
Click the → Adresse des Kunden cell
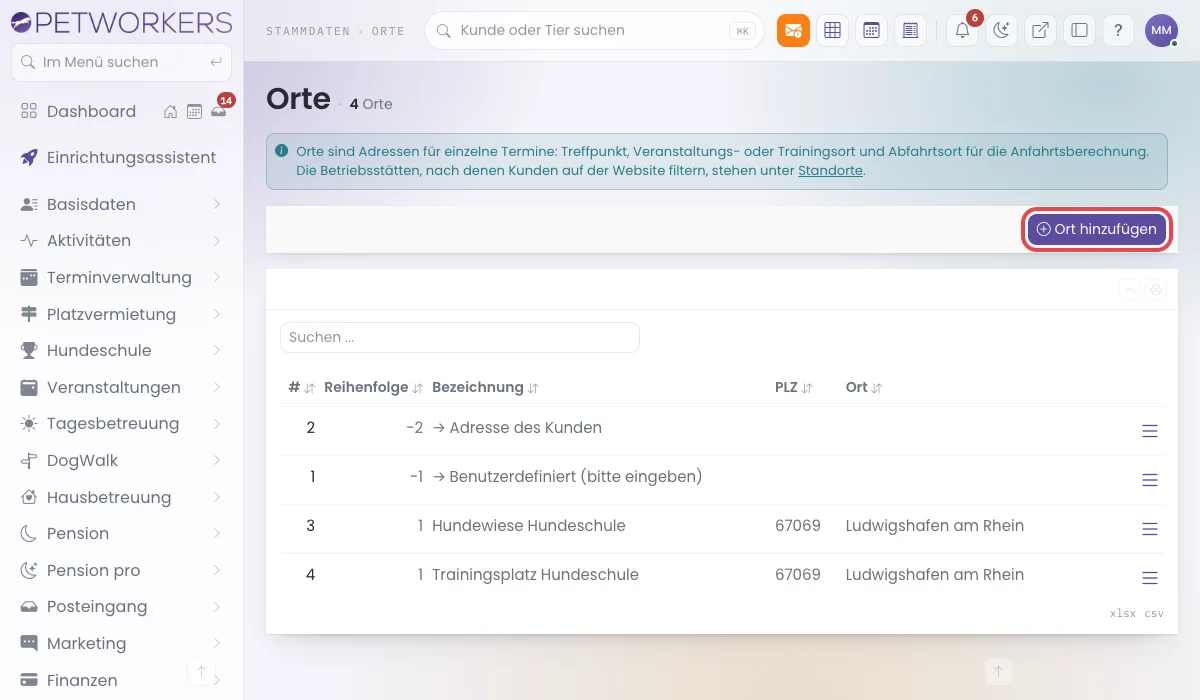click(517, 428)
